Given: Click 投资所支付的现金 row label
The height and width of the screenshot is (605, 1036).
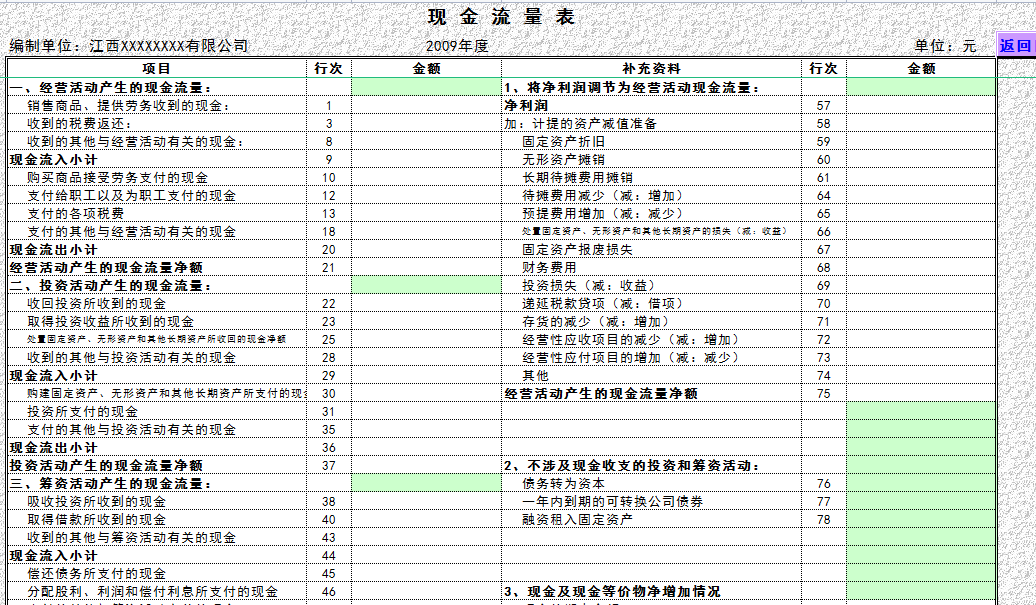Looking at the screenshot, I should [x=83, y=411].
